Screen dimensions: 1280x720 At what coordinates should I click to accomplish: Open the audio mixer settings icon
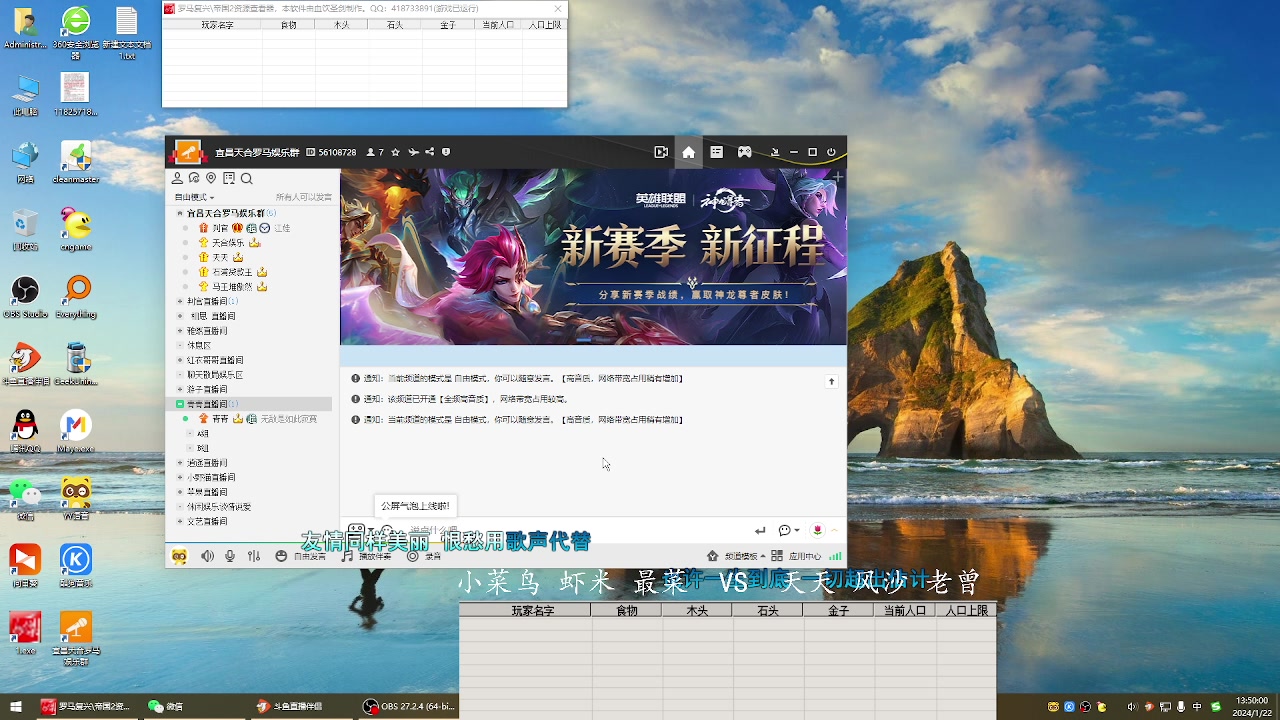(x=254, y=556)
